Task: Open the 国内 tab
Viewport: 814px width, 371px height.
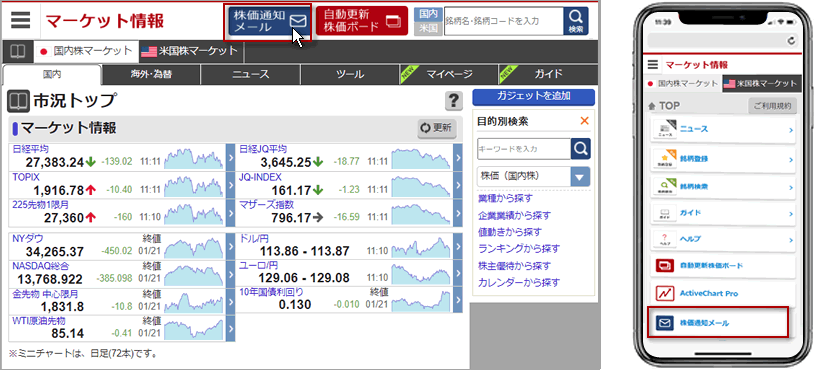Action: 52,75
